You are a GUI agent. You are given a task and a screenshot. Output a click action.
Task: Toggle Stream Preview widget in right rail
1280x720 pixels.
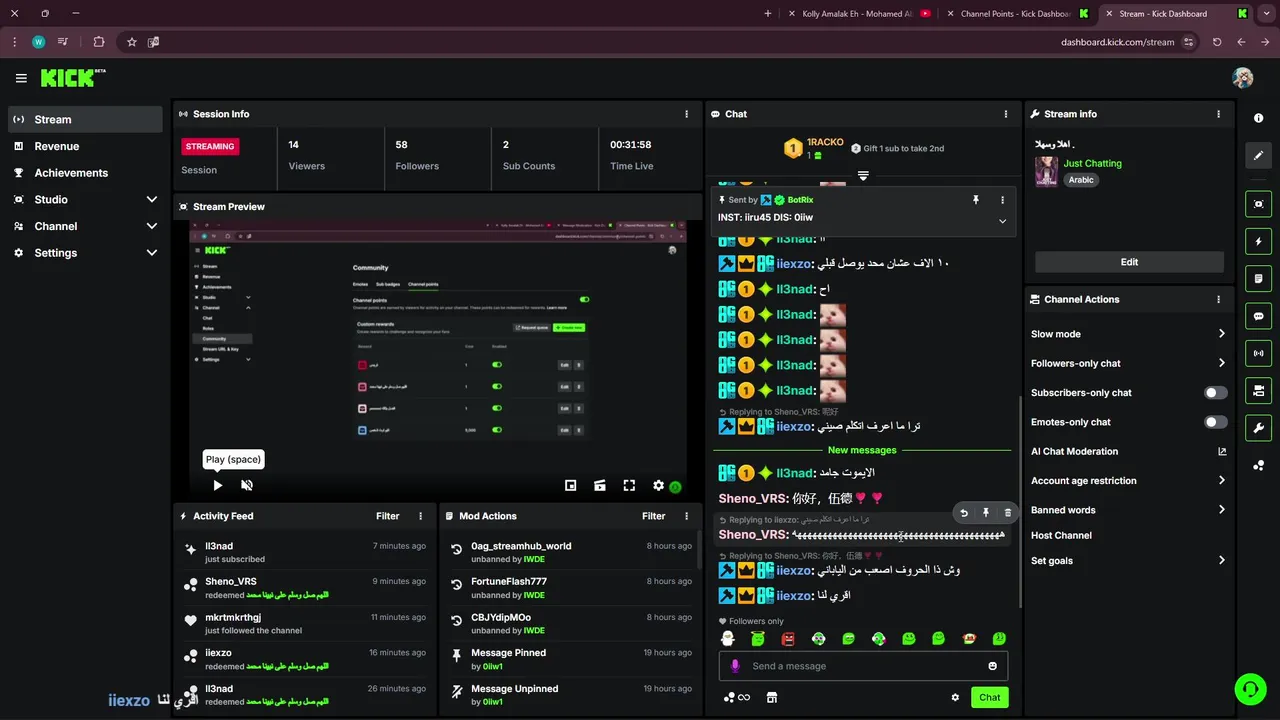pyautogui.click(x=1258, y=204)
